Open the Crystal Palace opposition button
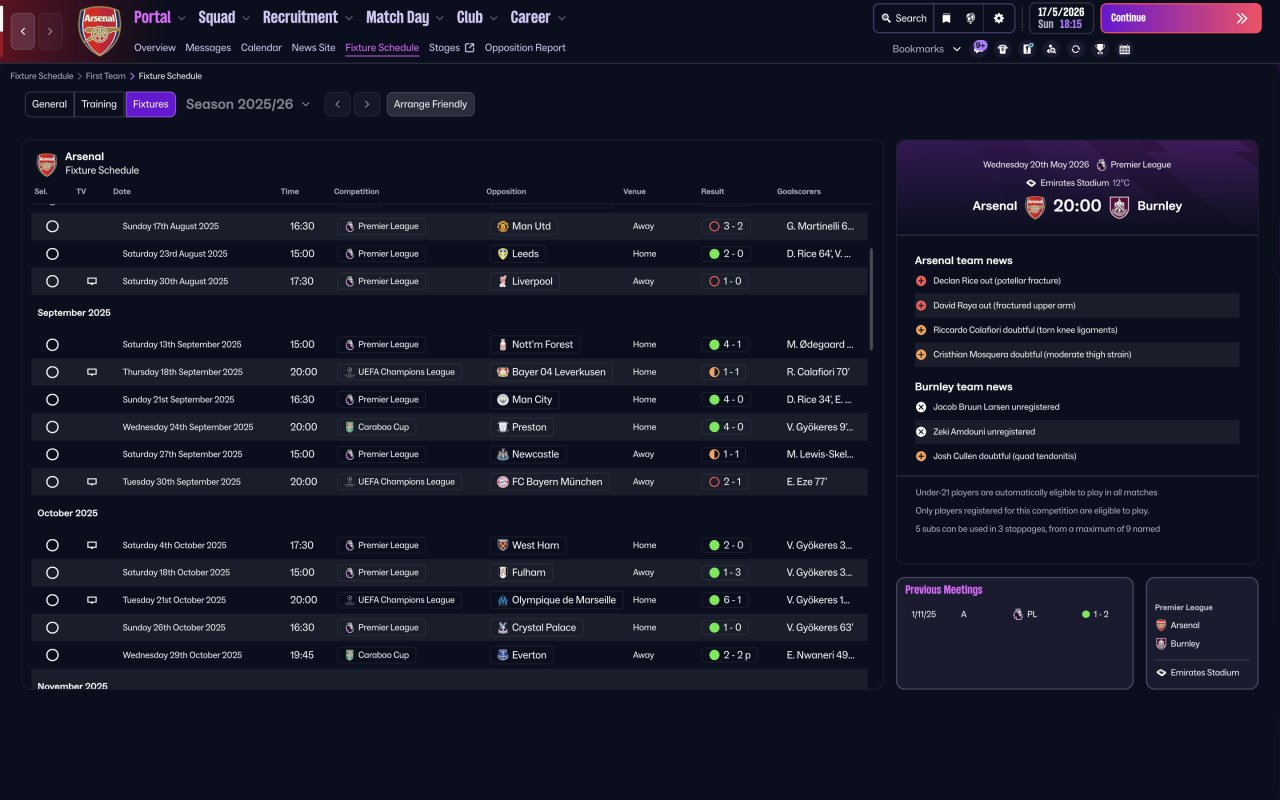This screenshot has width=1280, height=800. point(538,628)
